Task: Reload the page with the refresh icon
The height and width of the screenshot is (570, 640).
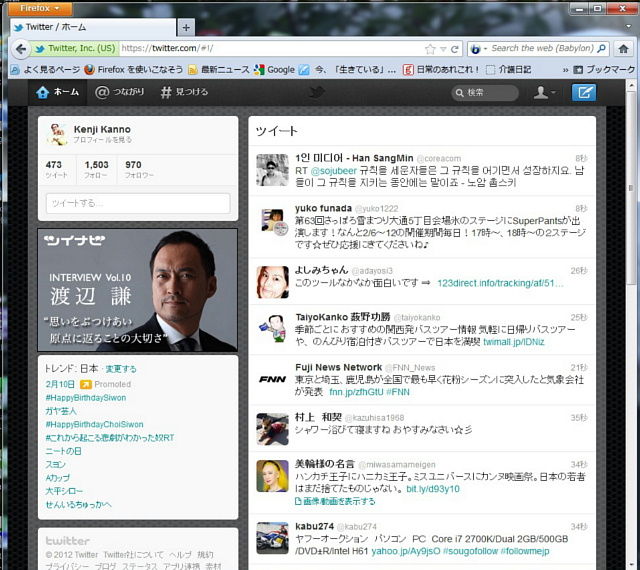Action: click(454, 49)
